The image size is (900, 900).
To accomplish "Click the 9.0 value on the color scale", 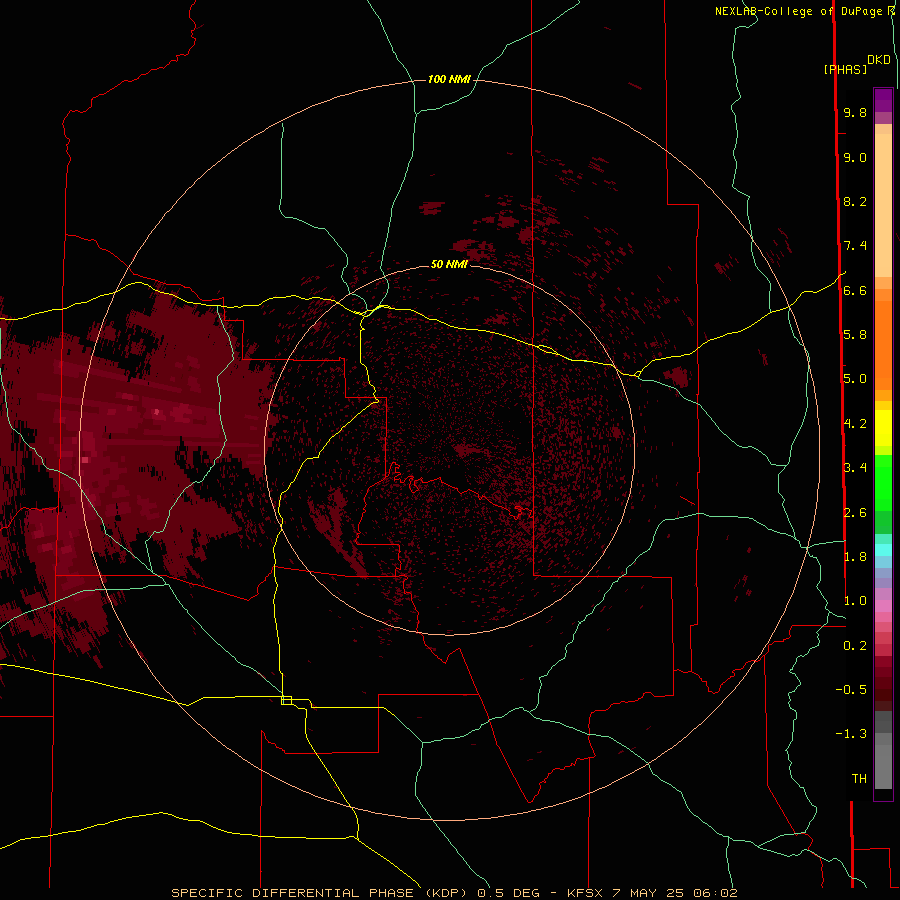I will 855,157.
